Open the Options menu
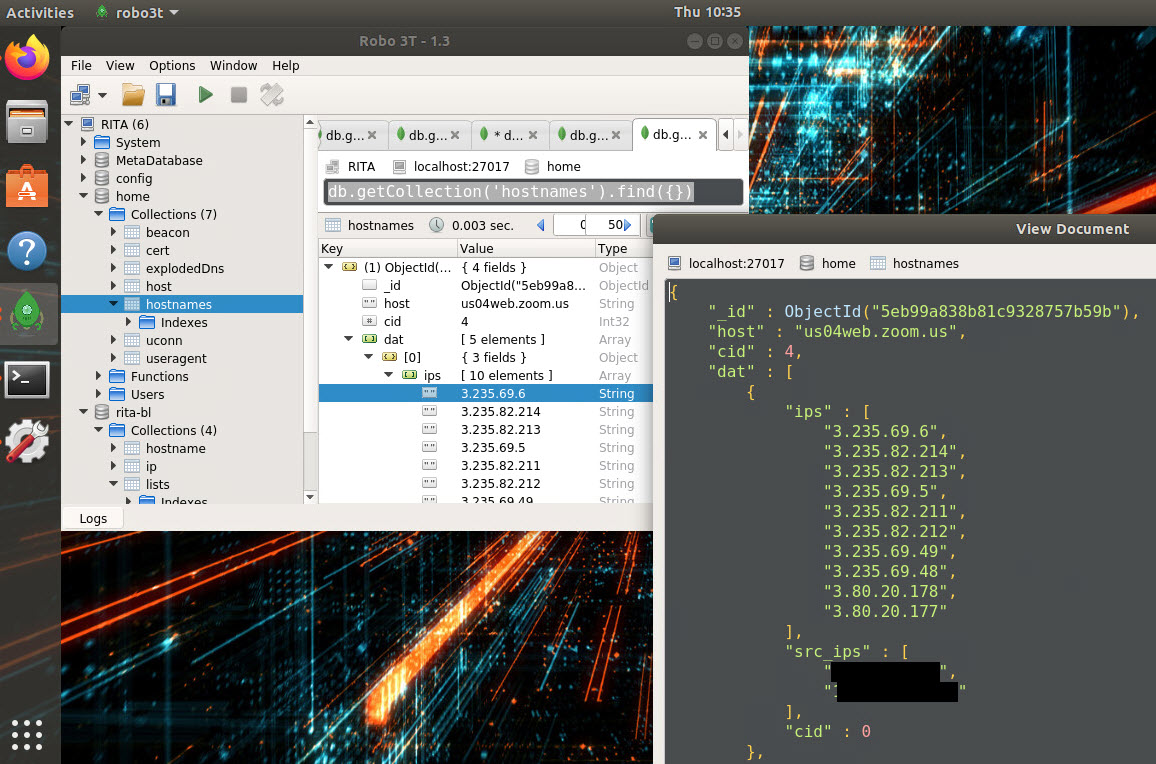1156x764 pixels. pyautogui.click(x=172, y=66)
